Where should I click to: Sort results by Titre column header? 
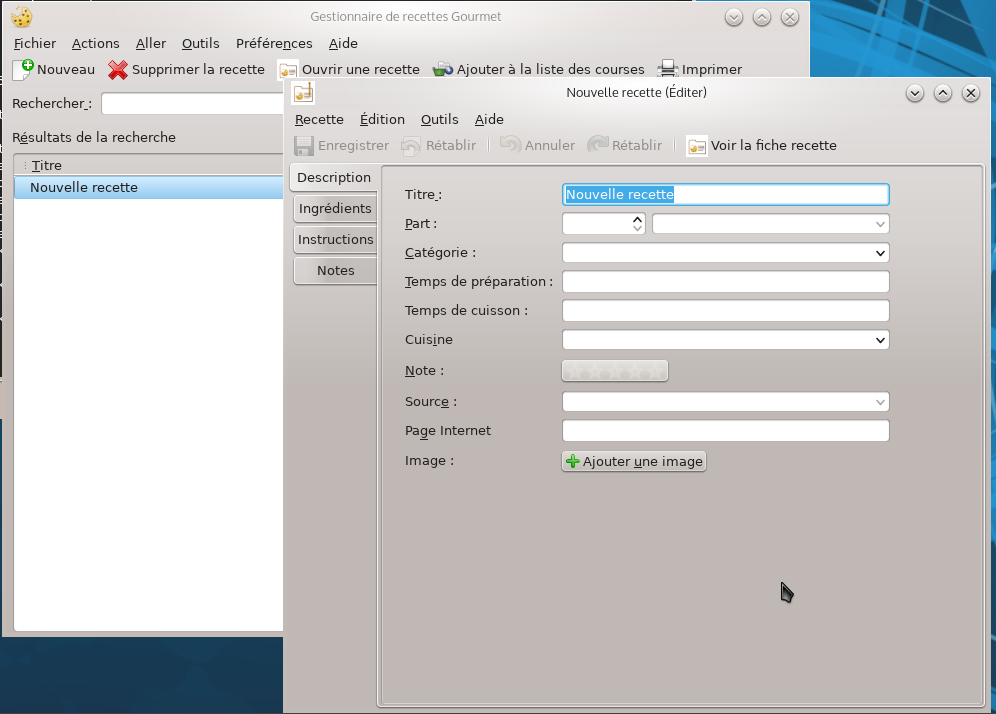click(149, 165)
